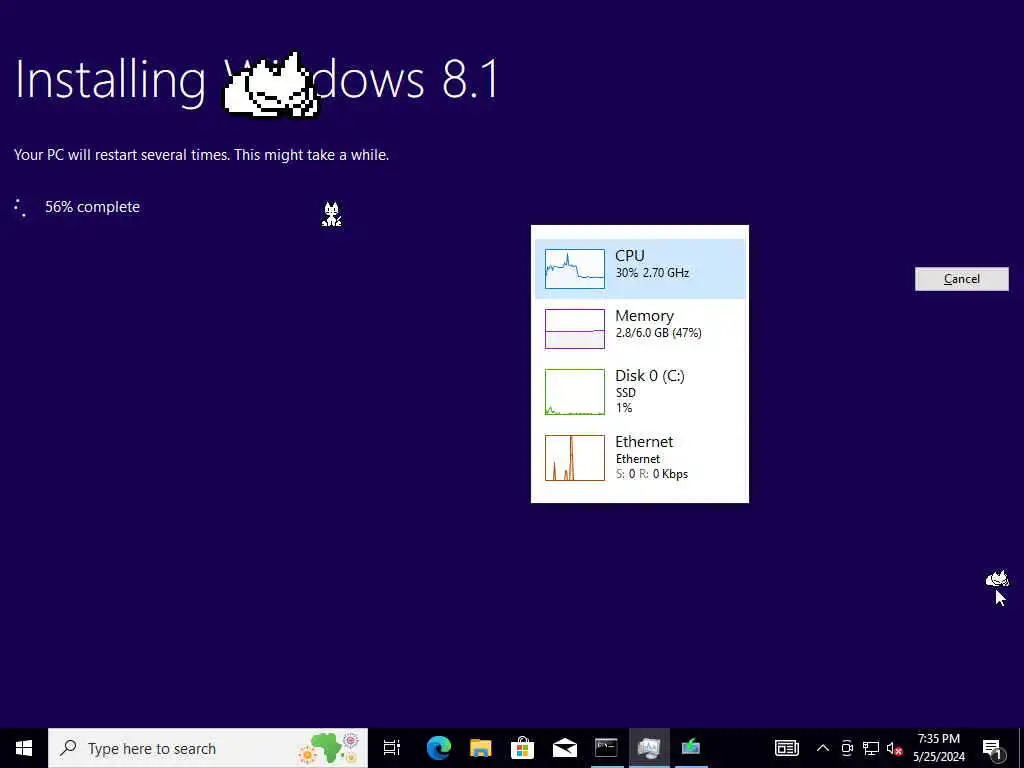Click the muted volume tray icon

click(x=894, y=748)
